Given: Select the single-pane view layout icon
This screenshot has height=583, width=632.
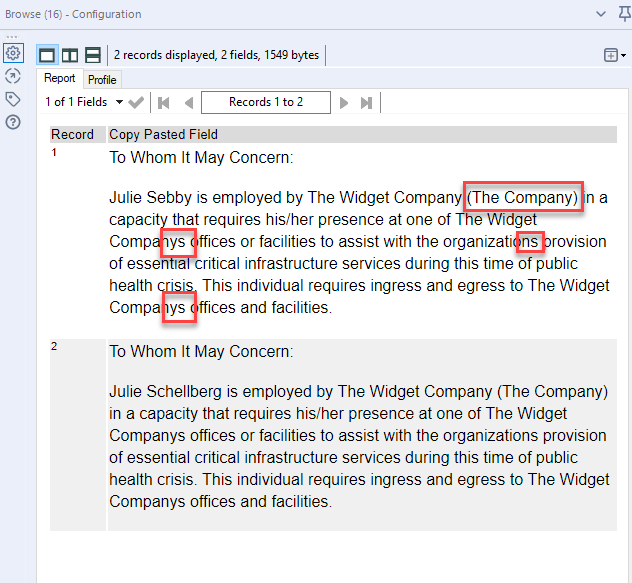Looking at the screenshot, I should pos(47,55).
